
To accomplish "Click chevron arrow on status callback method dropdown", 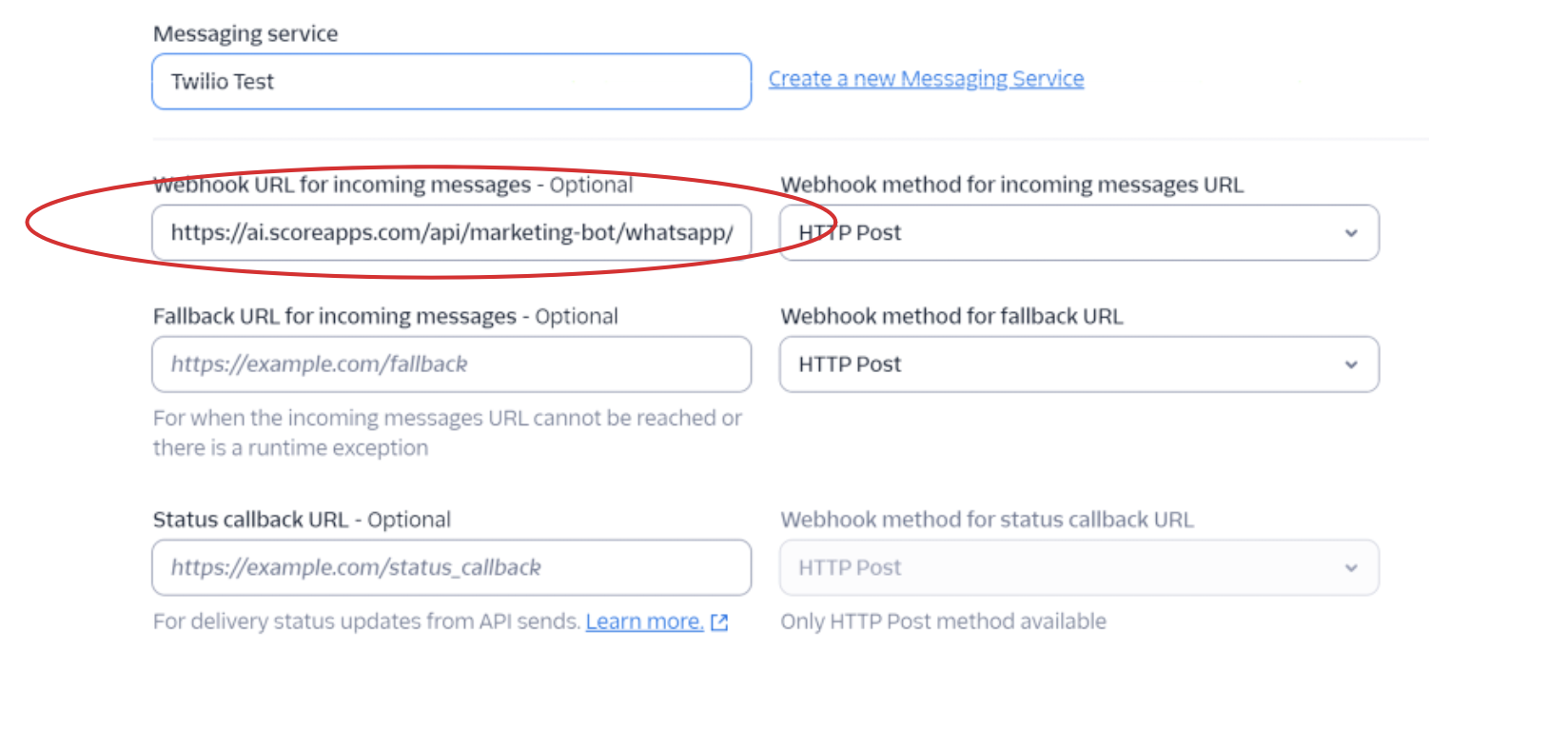I will click(1351, 568).
